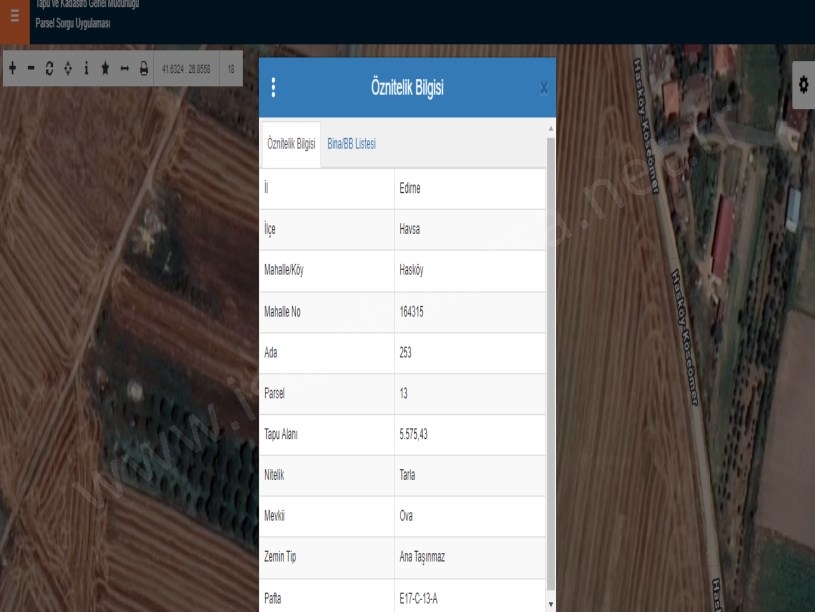Click the coordinates display in toolbar

(186, 68)
